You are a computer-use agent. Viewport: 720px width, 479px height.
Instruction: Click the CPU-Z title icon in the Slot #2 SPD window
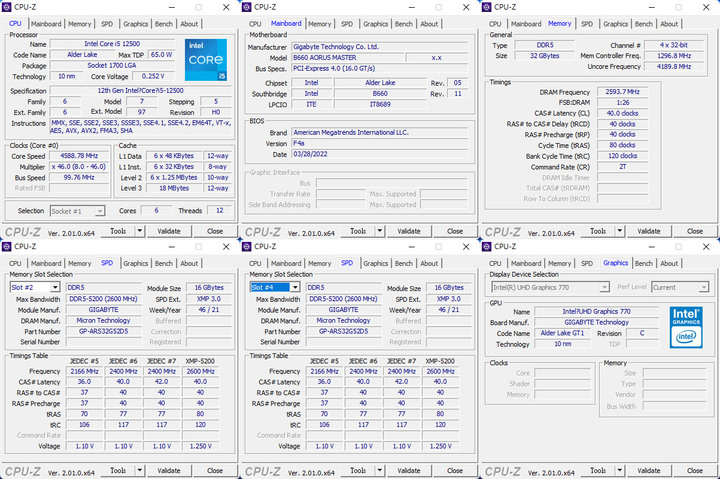click(x=6, y=247)
